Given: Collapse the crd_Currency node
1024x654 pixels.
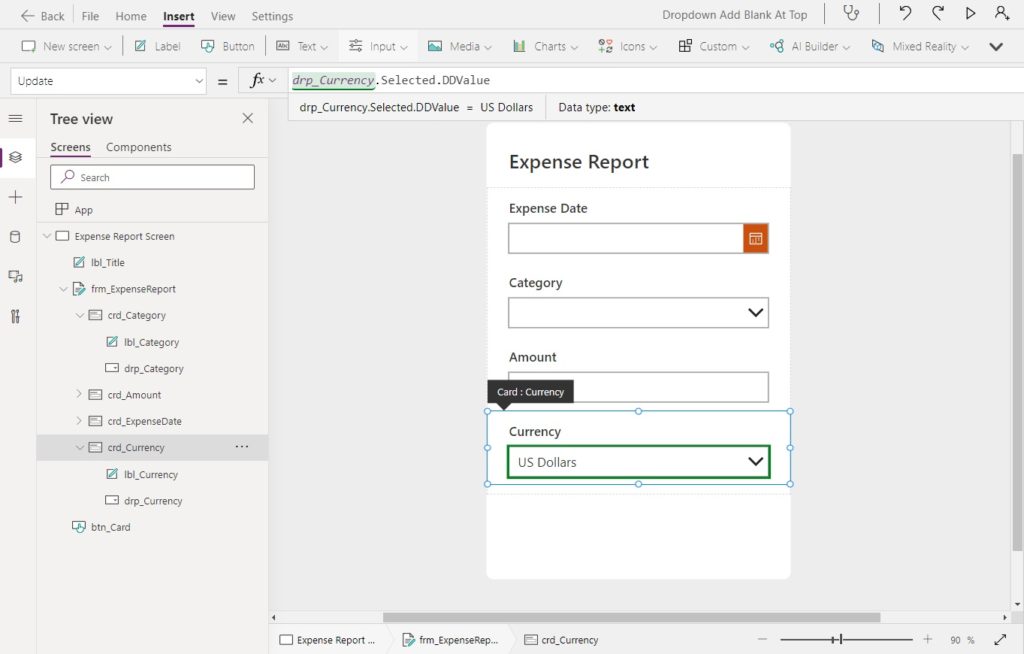Looking at the screenshot, I should tap(80, 448).
